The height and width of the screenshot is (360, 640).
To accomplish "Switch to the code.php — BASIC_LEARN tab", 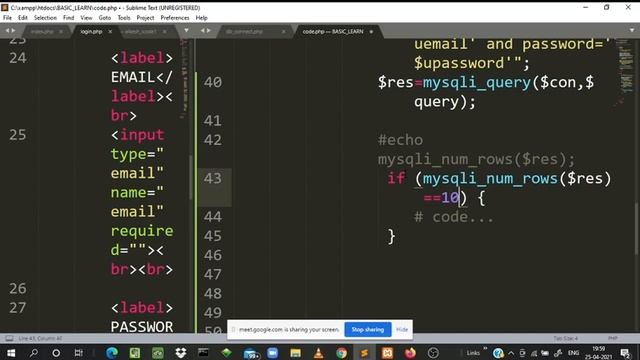I will pyautogui.click(x=333, y=31).
